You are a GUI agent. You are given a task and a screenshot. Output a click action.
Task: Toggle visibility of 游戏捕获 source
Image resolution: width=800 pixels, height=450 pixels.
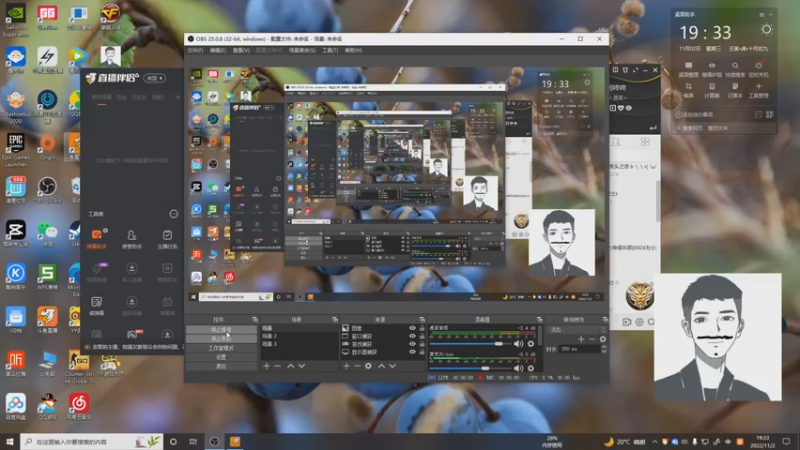pyautogui.click(x=412, y=344)
